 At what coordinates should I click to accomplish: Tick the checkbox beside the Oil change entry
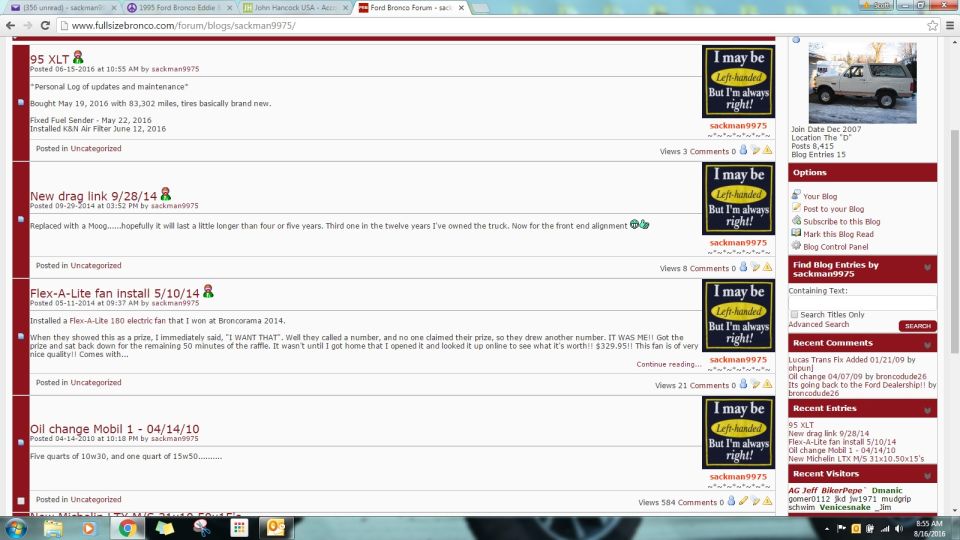pos(21,501)
